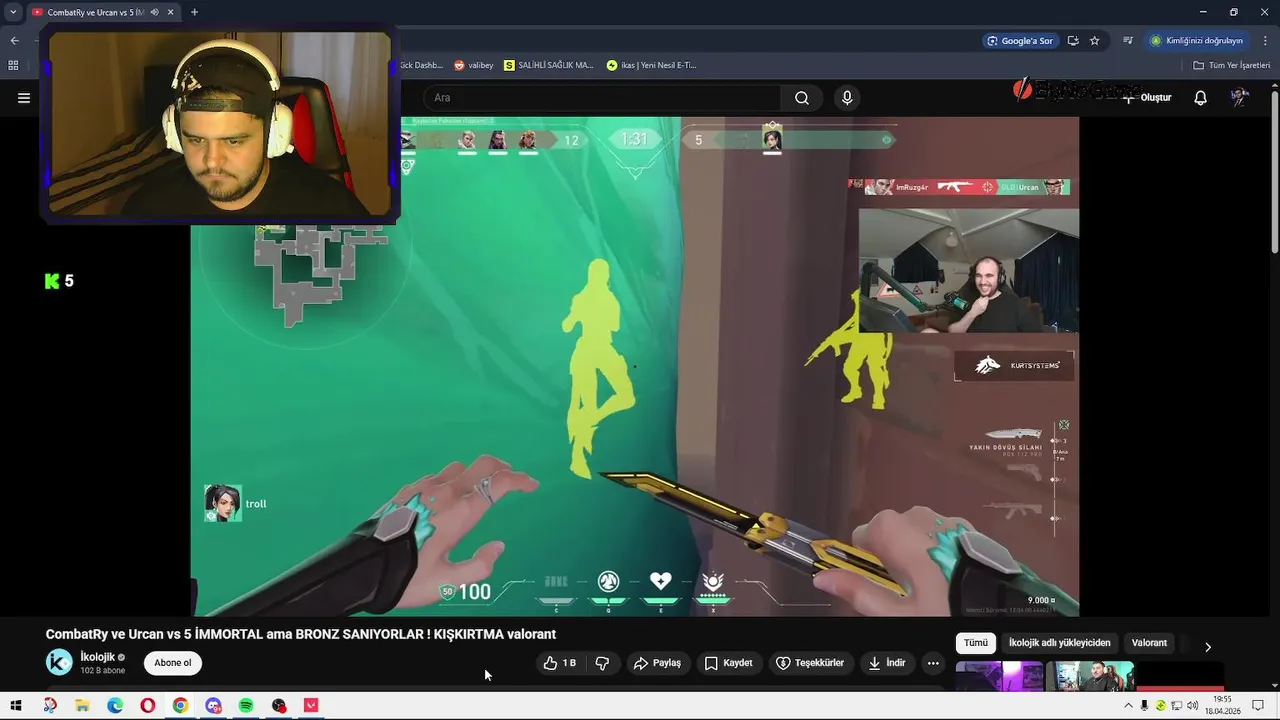
Task: Open YouTube notifications bell
Action: click(x=1200, y=98)
